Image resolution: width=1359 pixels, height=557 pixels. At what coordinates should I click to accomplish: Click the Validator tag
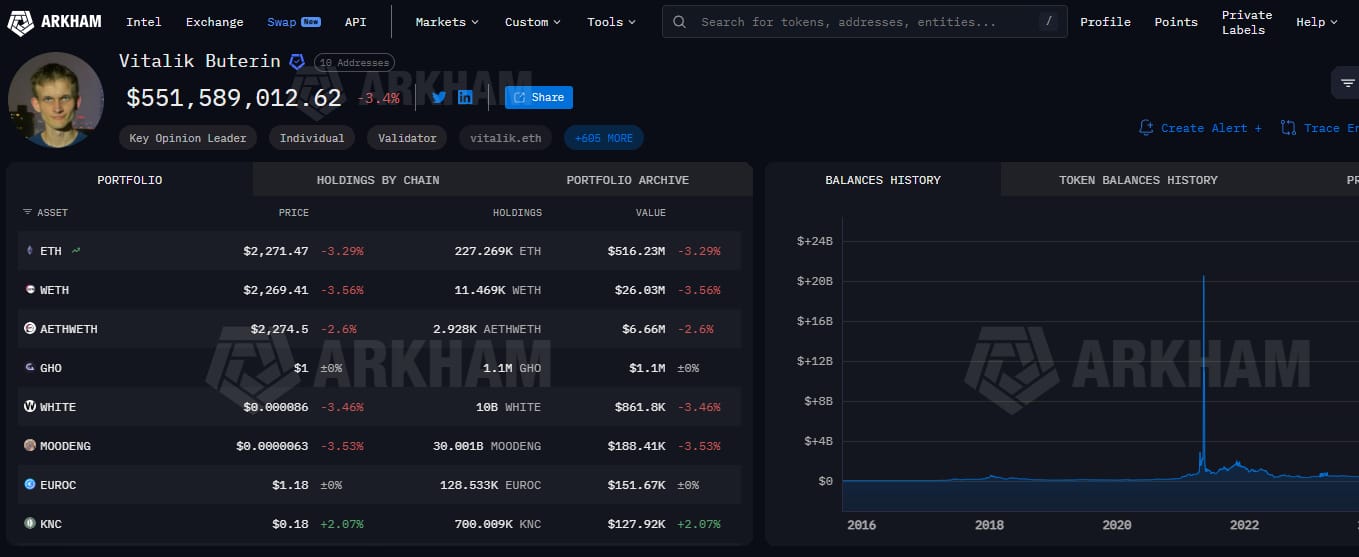click(407, 138)
